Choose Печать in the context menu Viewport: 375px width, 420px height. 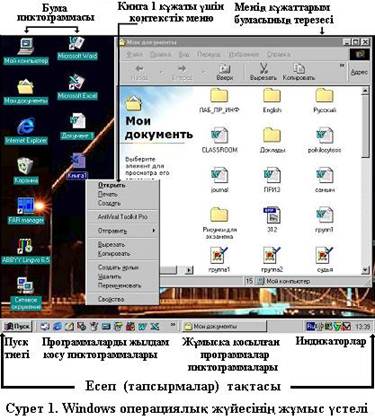click(x=122, y=194)
